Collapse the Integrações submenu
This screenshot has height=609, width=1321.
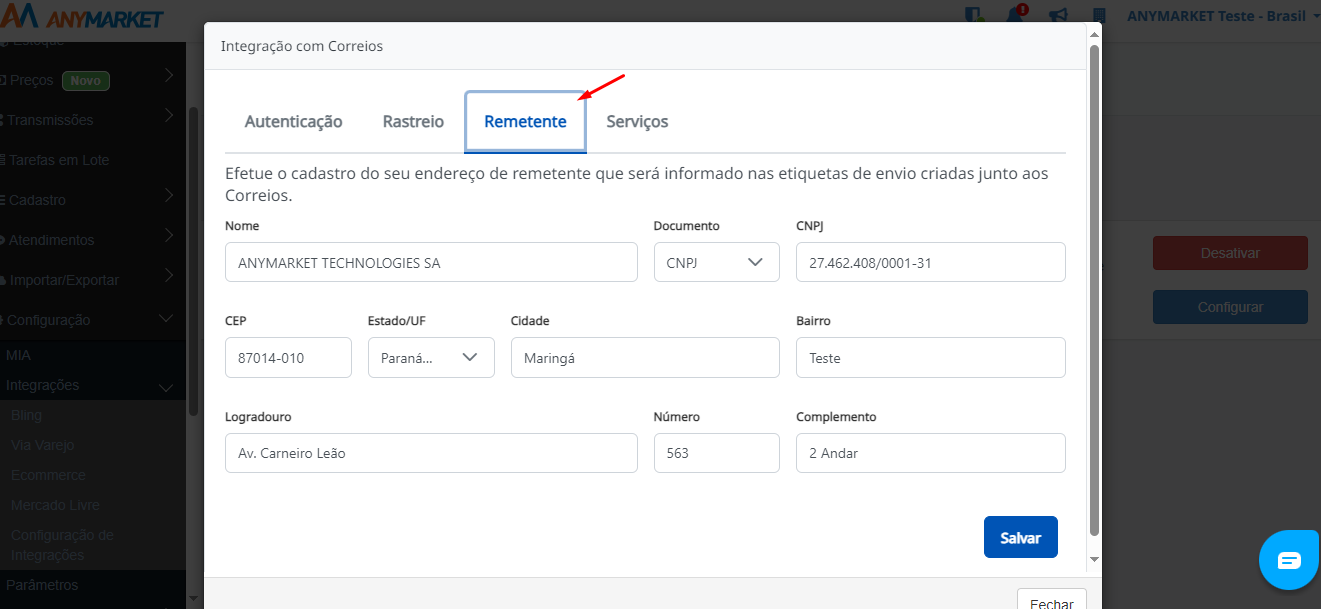93,385
